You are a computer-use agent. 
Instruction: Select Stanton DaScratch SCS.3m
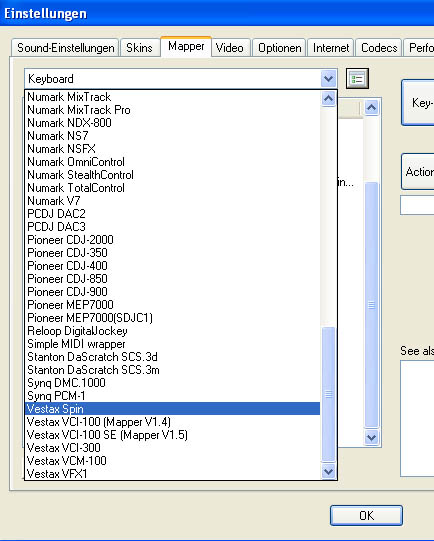coord(172,370)
